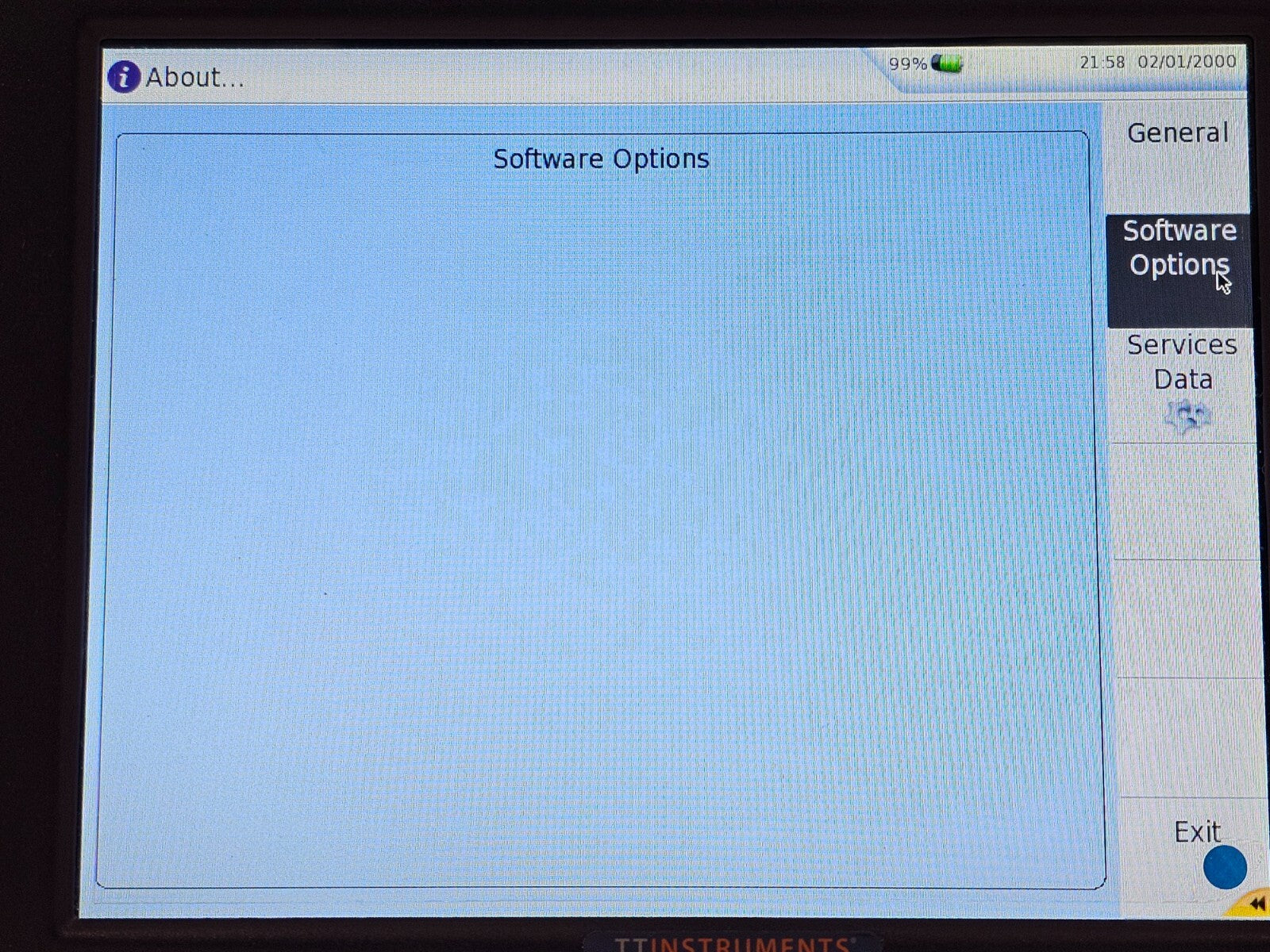Click the yellow double-arrow corner icon
This screenshot has height=952, width=1270.
point(1253,904)
